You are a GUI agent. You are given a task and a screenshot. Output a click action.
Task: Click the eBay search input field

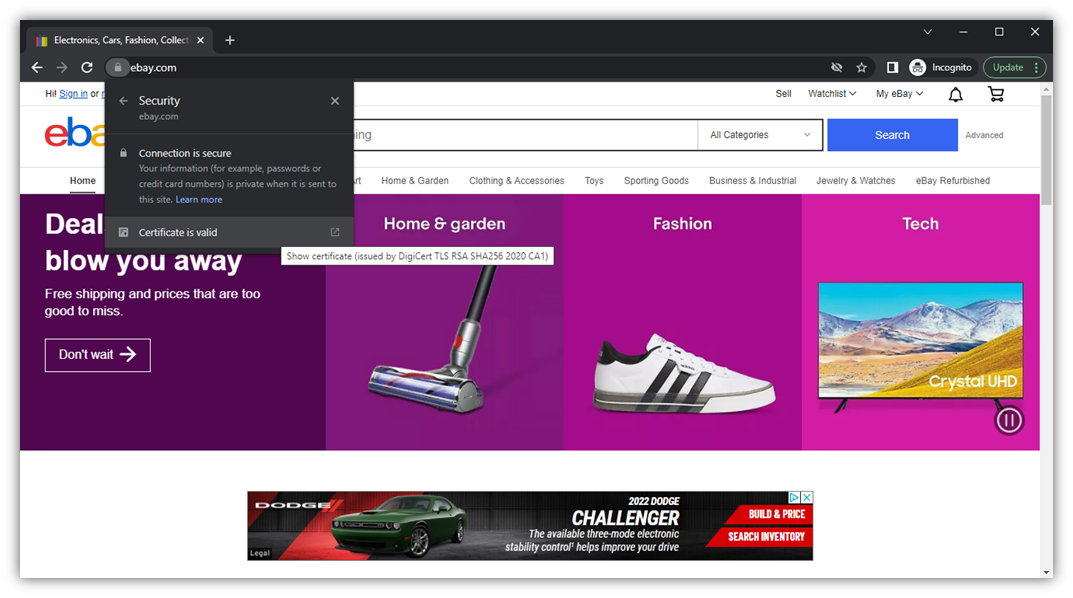click(525, 135)
